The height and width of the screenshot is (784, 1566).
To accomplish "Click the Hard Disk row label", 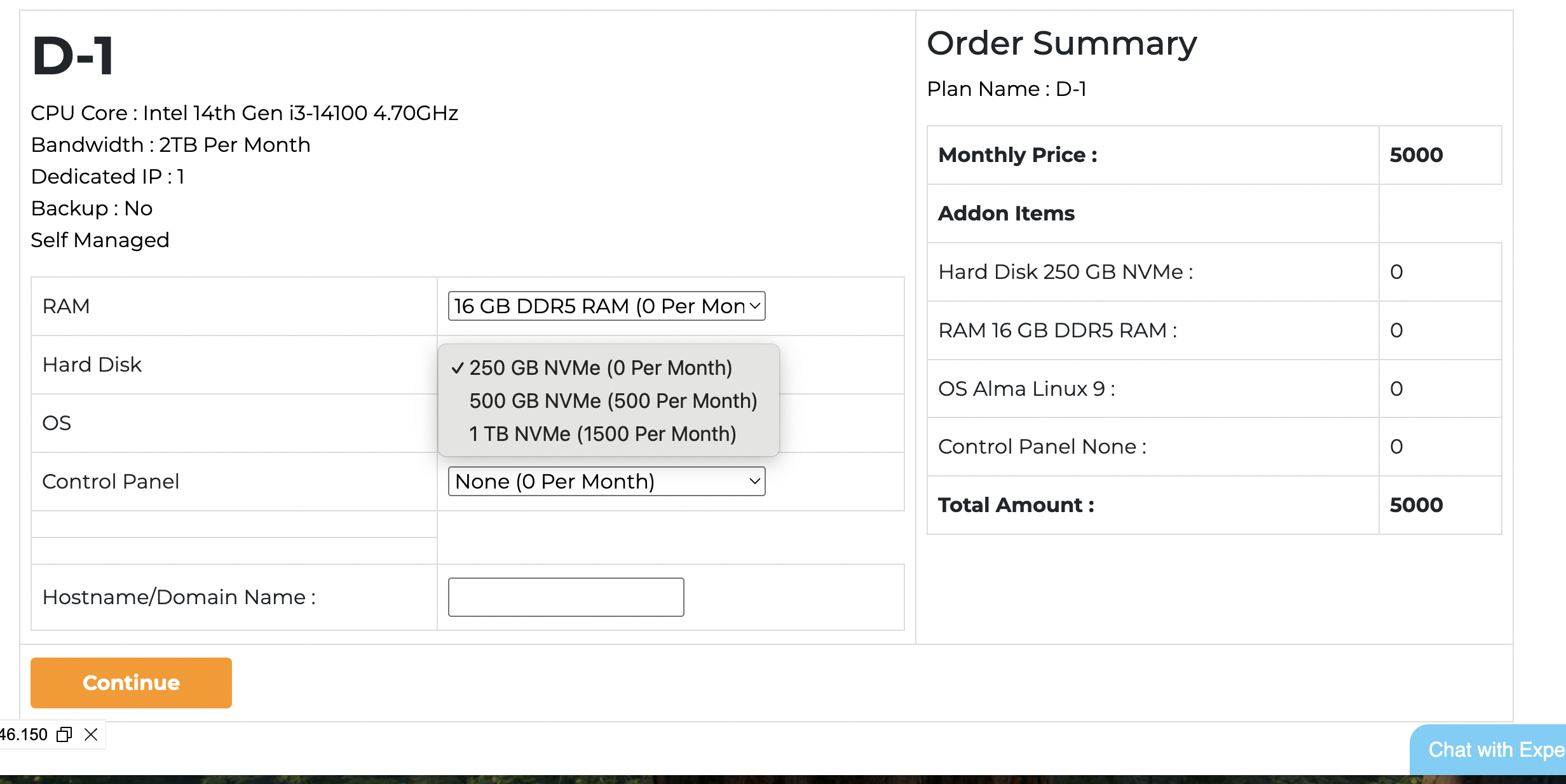I will [x=92, y=365].
